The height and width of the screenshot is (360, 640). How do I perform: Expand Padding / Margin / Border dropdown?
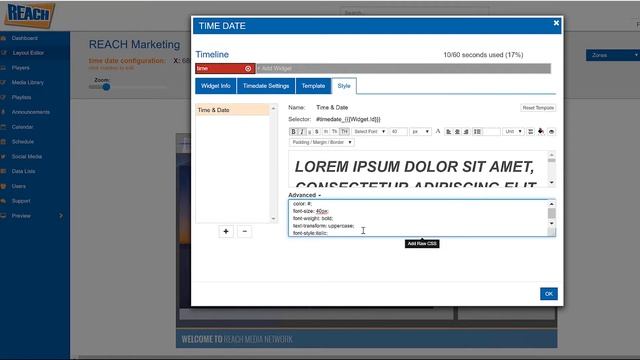click(x=322, y=142)
